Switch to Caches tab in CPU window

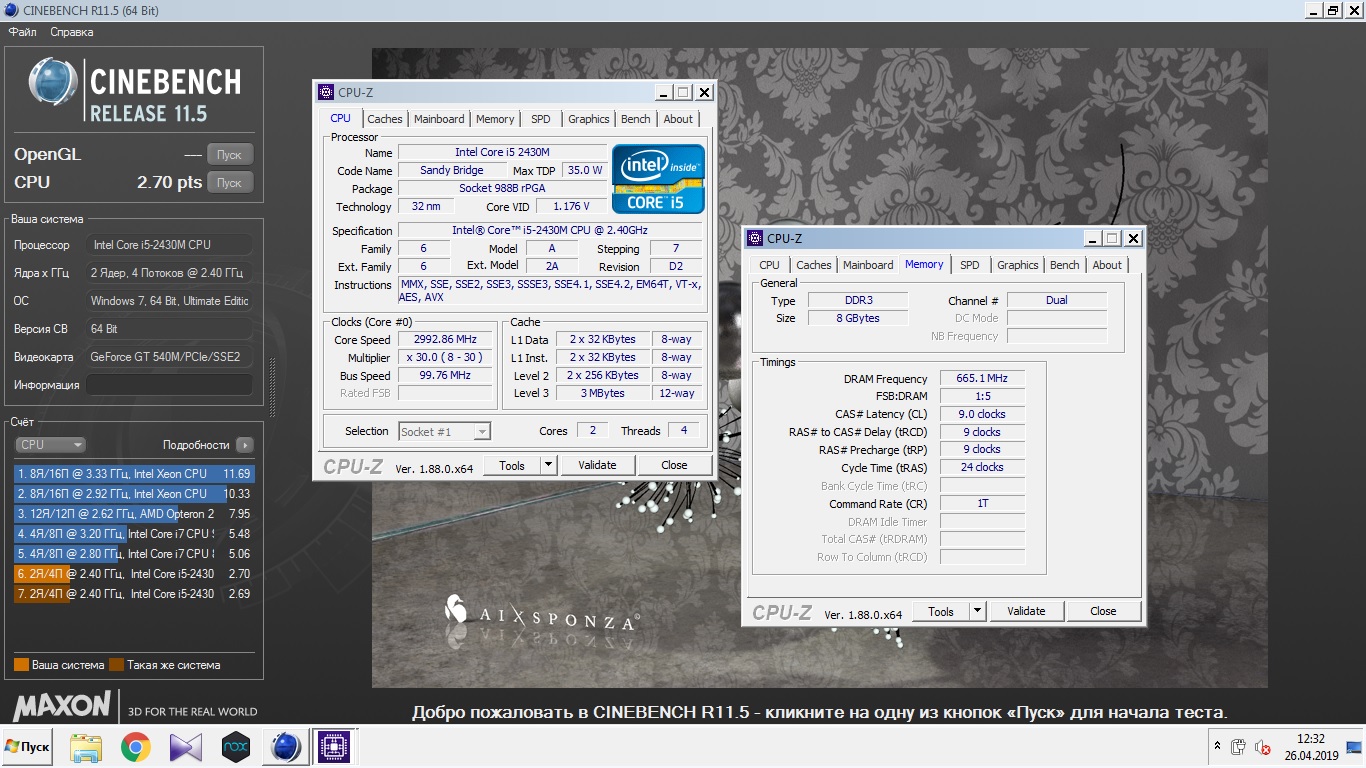385,119
